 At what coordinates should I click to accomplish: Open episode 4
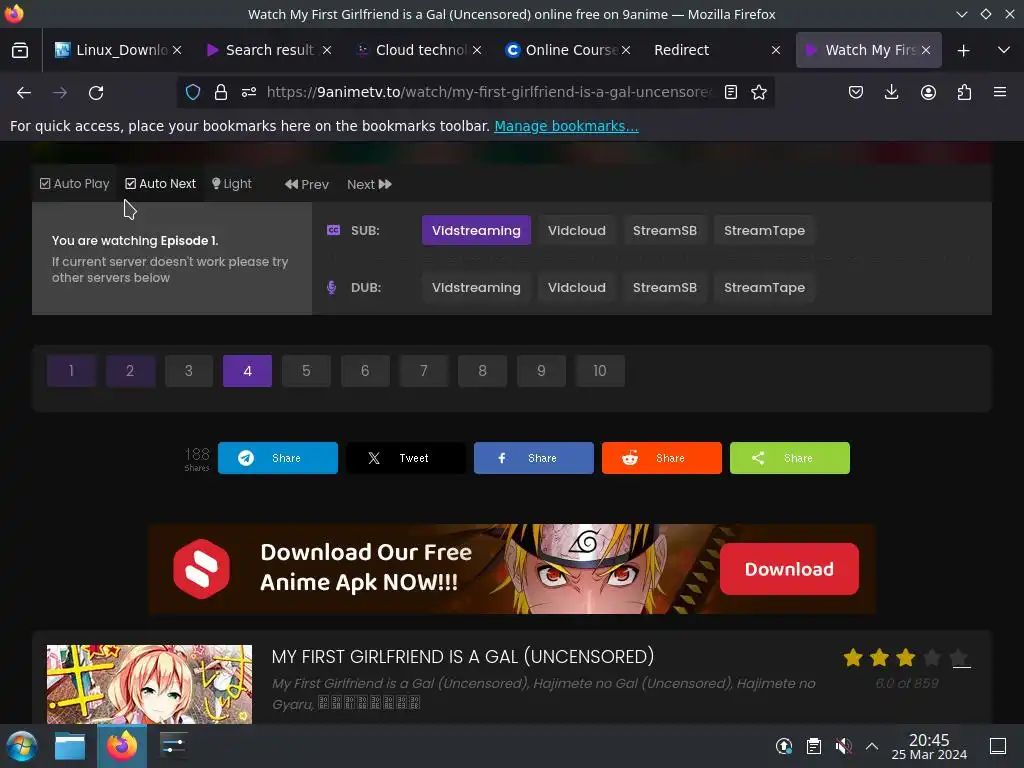point(248,371)
